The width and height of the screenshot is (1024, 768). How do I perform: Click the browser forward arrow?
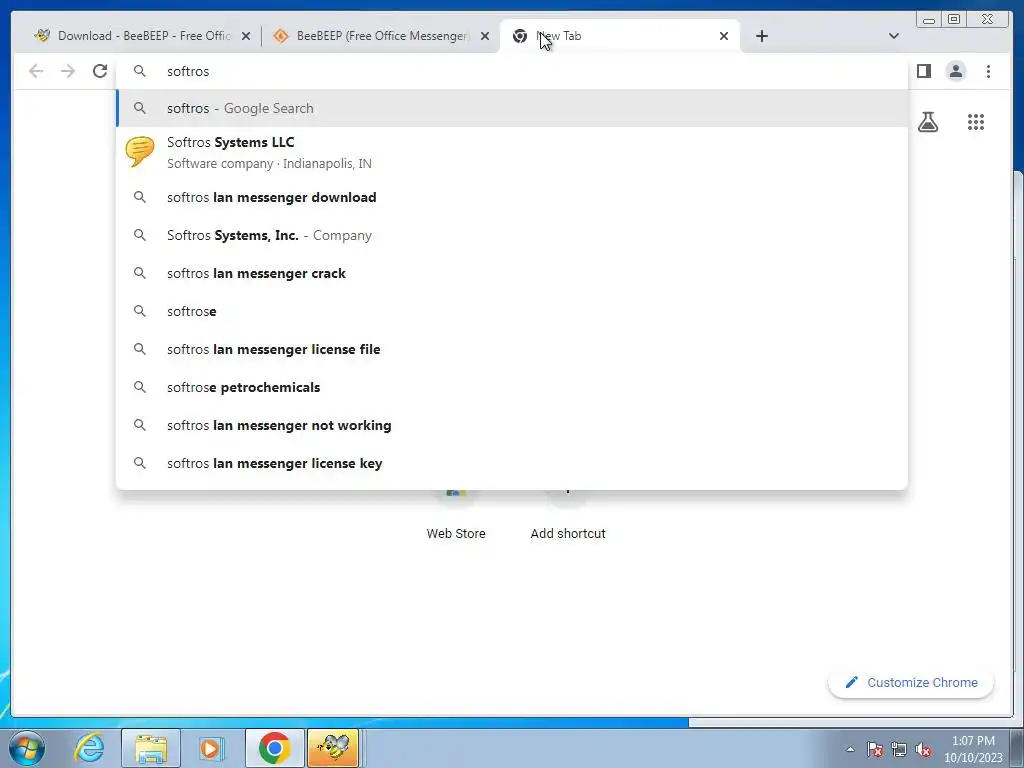[x=68, y=71]
